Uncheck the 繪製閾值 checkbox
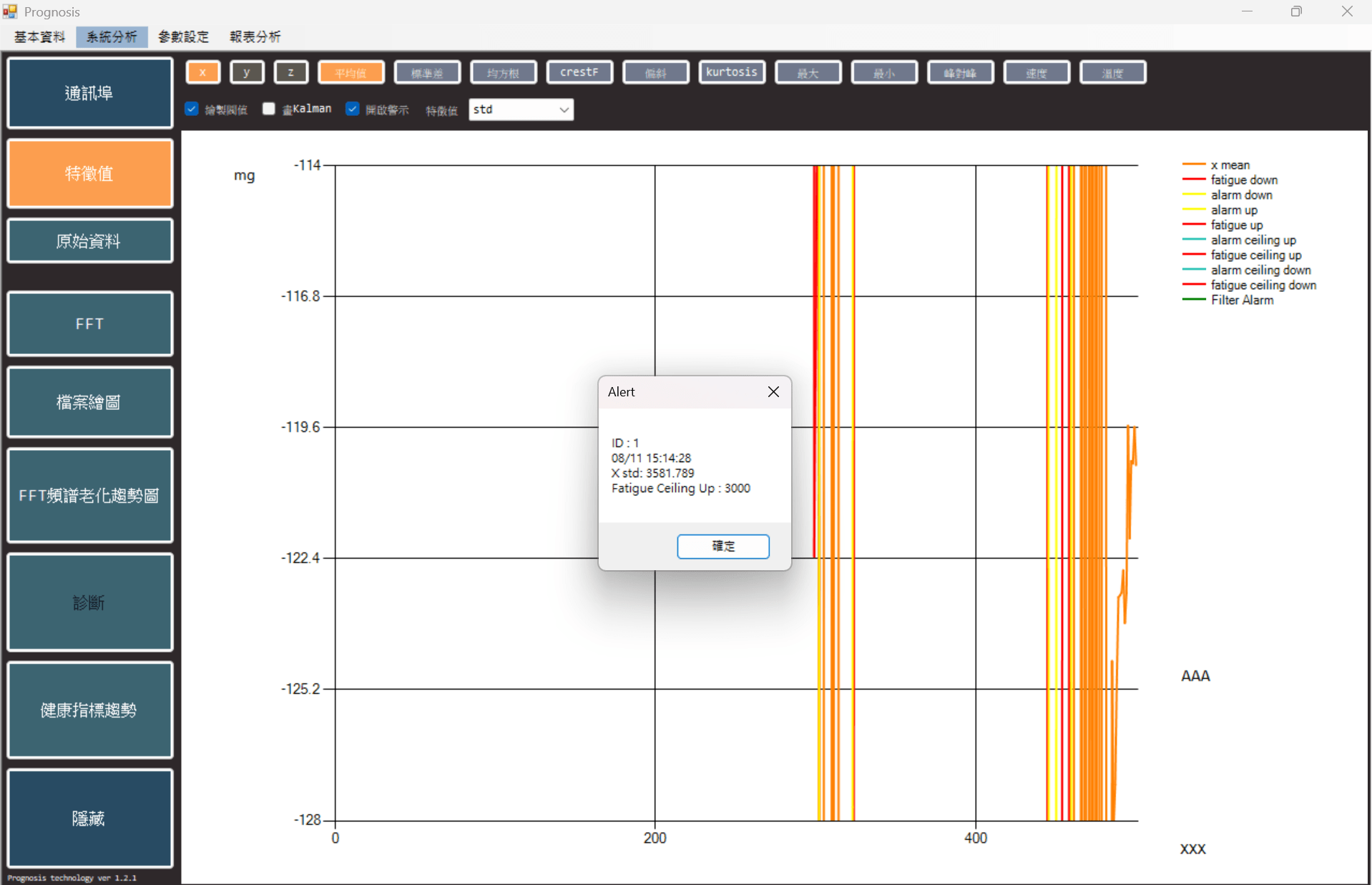Screen dimensions: 1372x885 (x=192, y=109)
